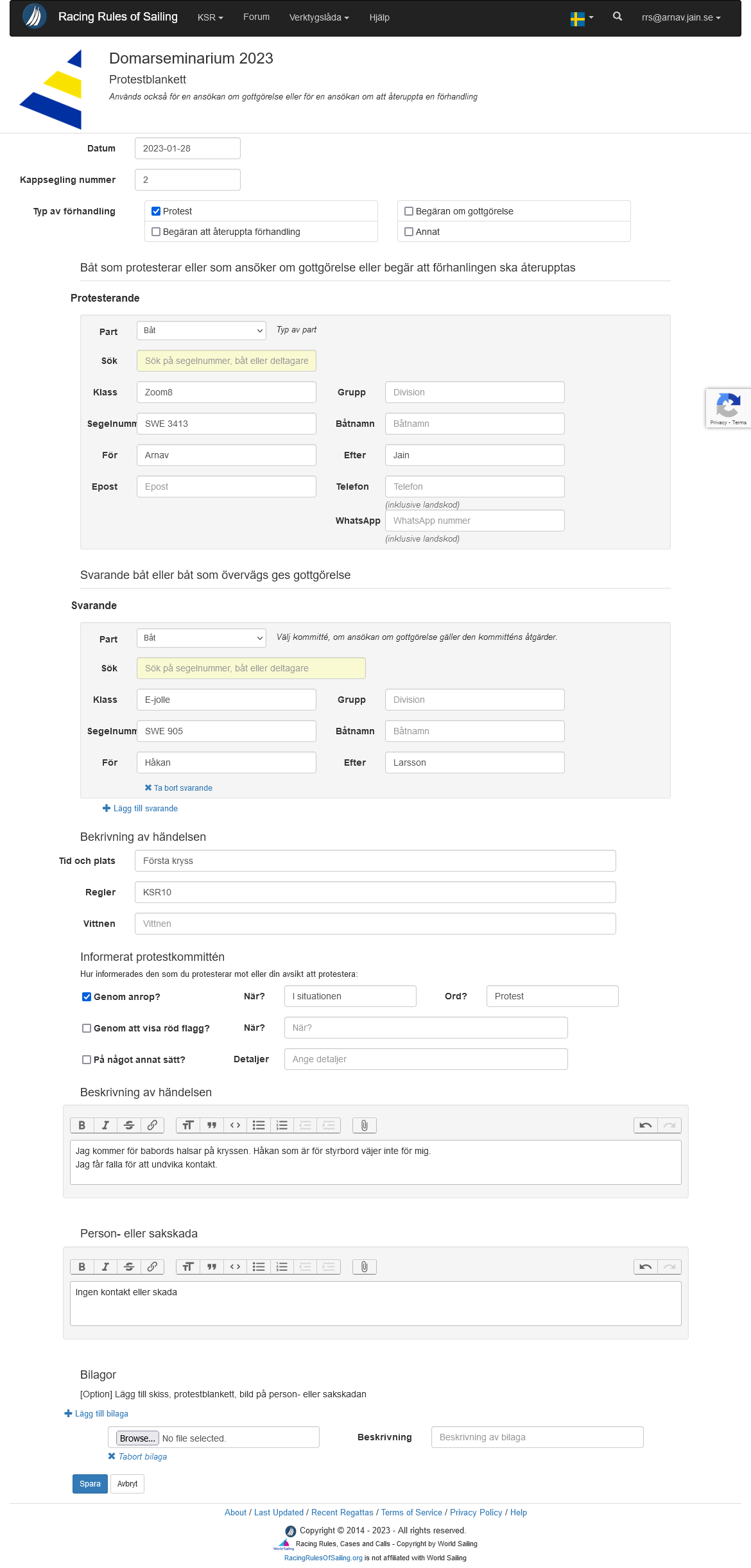Click the Spara button
The height and width of the screenshot is (1568, 751).
pyautogui.click(x=90, y=1484)
